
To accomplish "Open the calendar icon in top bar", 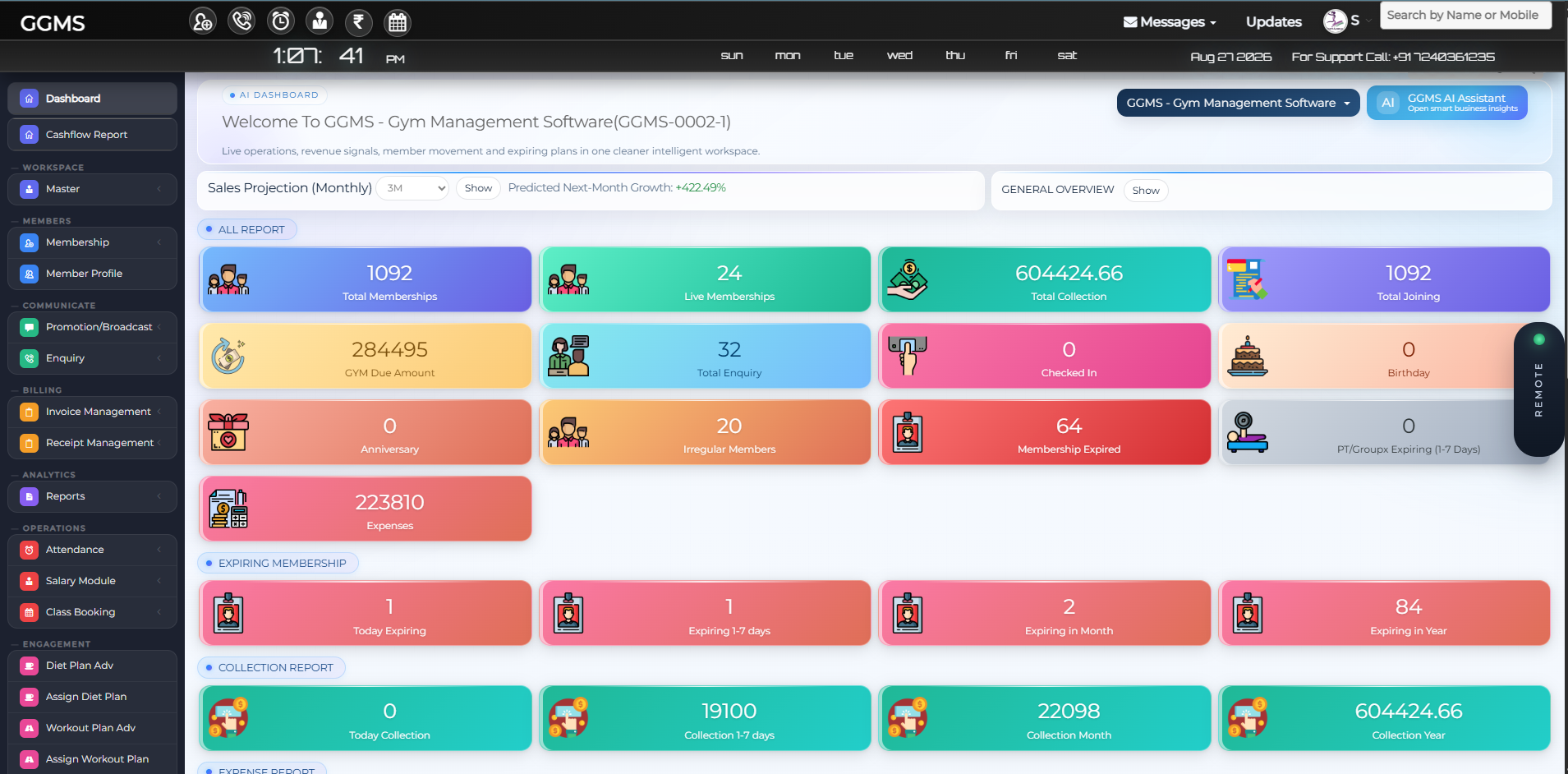I will pos(398,22).
